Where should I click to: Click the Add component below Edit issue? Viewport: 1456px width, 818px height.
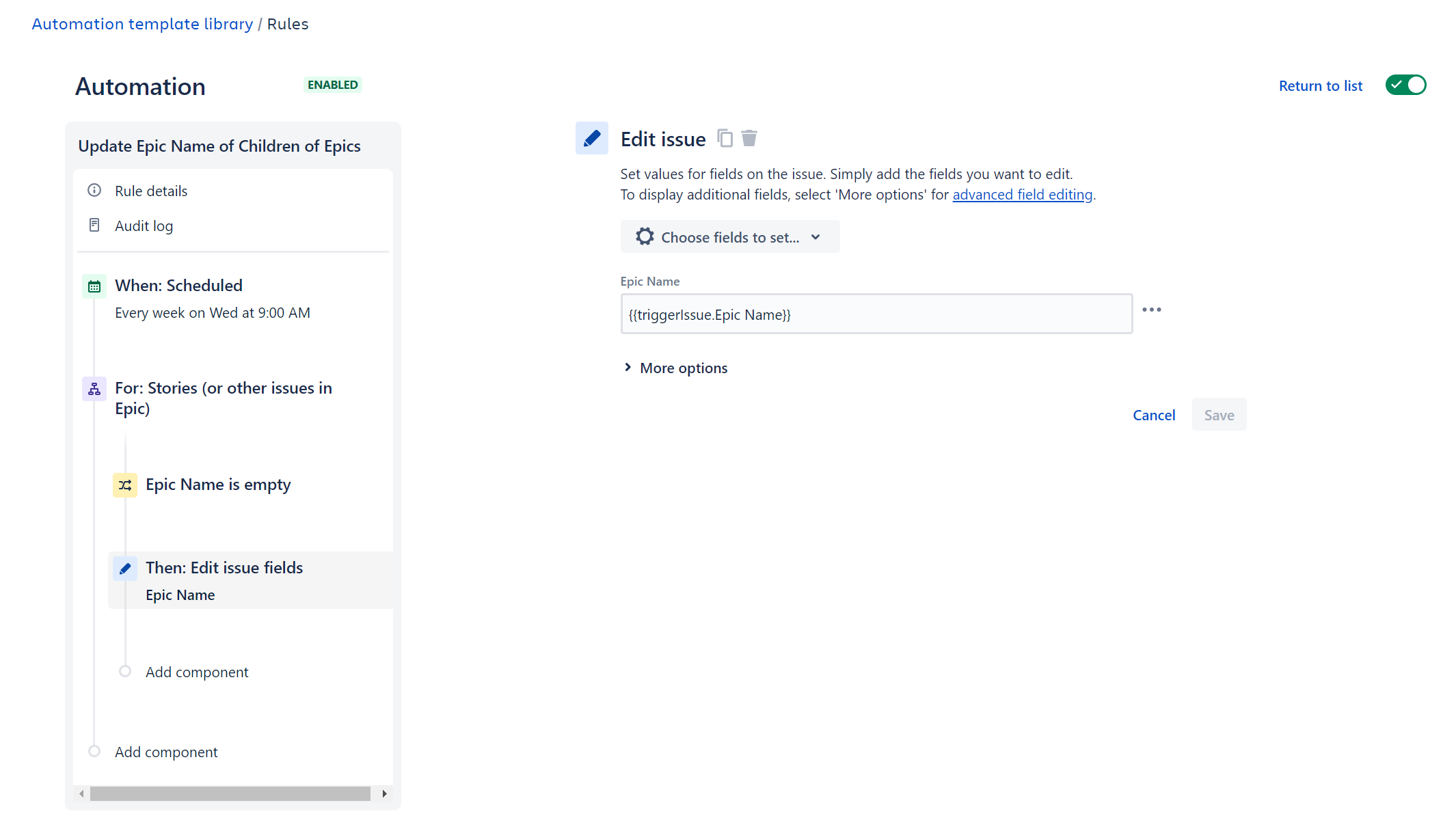196,671
